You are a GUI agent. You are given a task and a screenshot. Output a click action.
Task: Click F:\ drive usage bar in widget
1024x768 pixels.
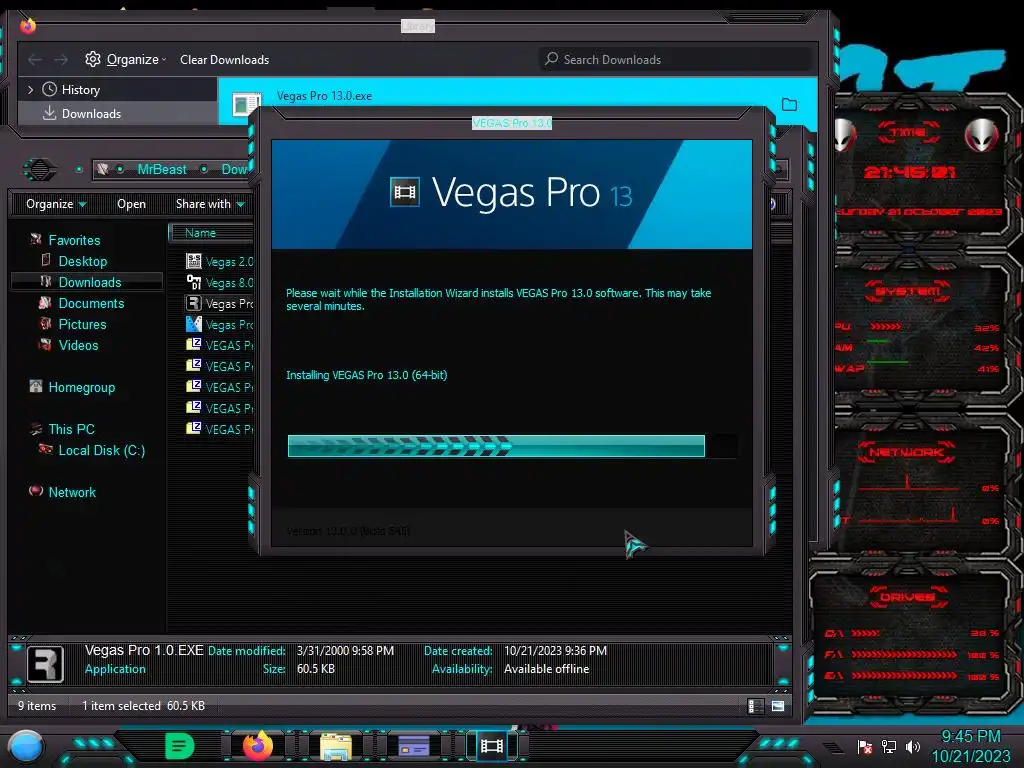904,654
